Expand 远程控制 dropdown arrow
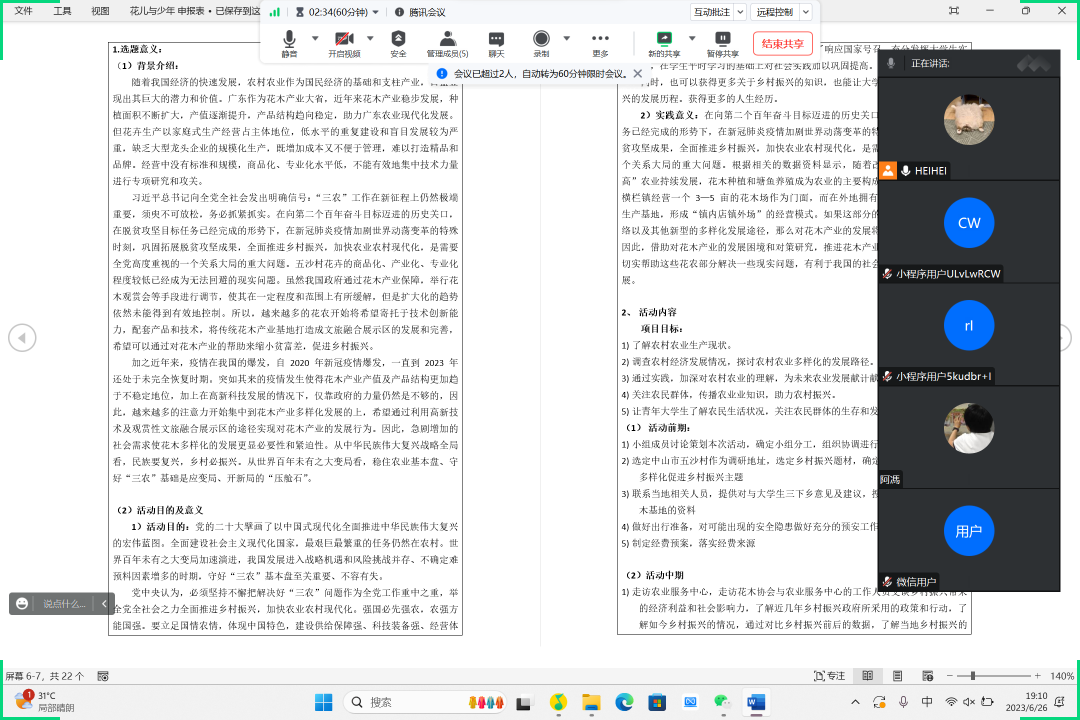This screenshot has height=720, width=1080. click(806, 12)
